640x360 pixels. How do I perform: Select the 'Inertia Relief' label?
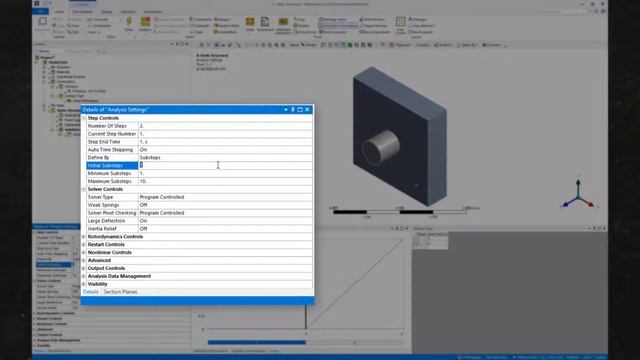102,229
